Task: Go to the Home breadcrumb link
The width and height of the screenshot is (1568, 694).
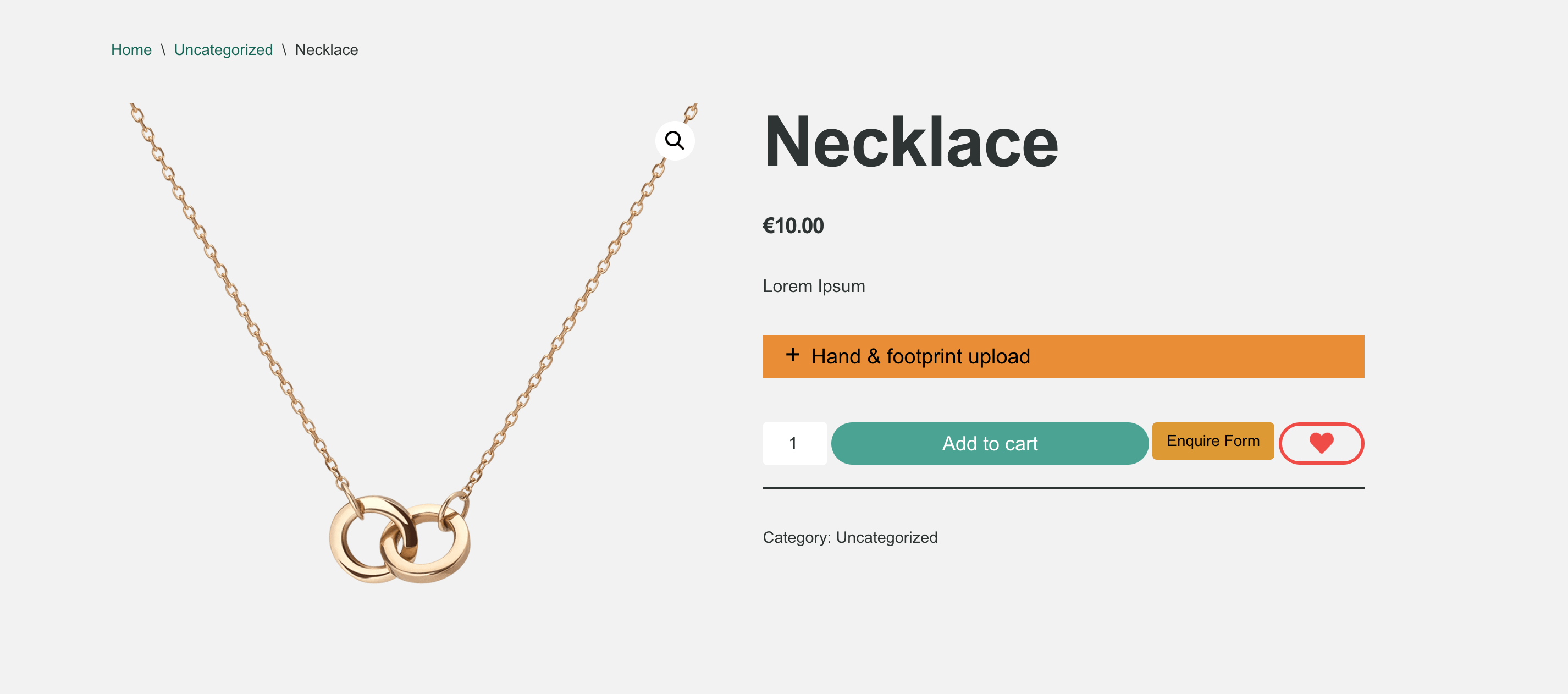Action: (131, 50)
